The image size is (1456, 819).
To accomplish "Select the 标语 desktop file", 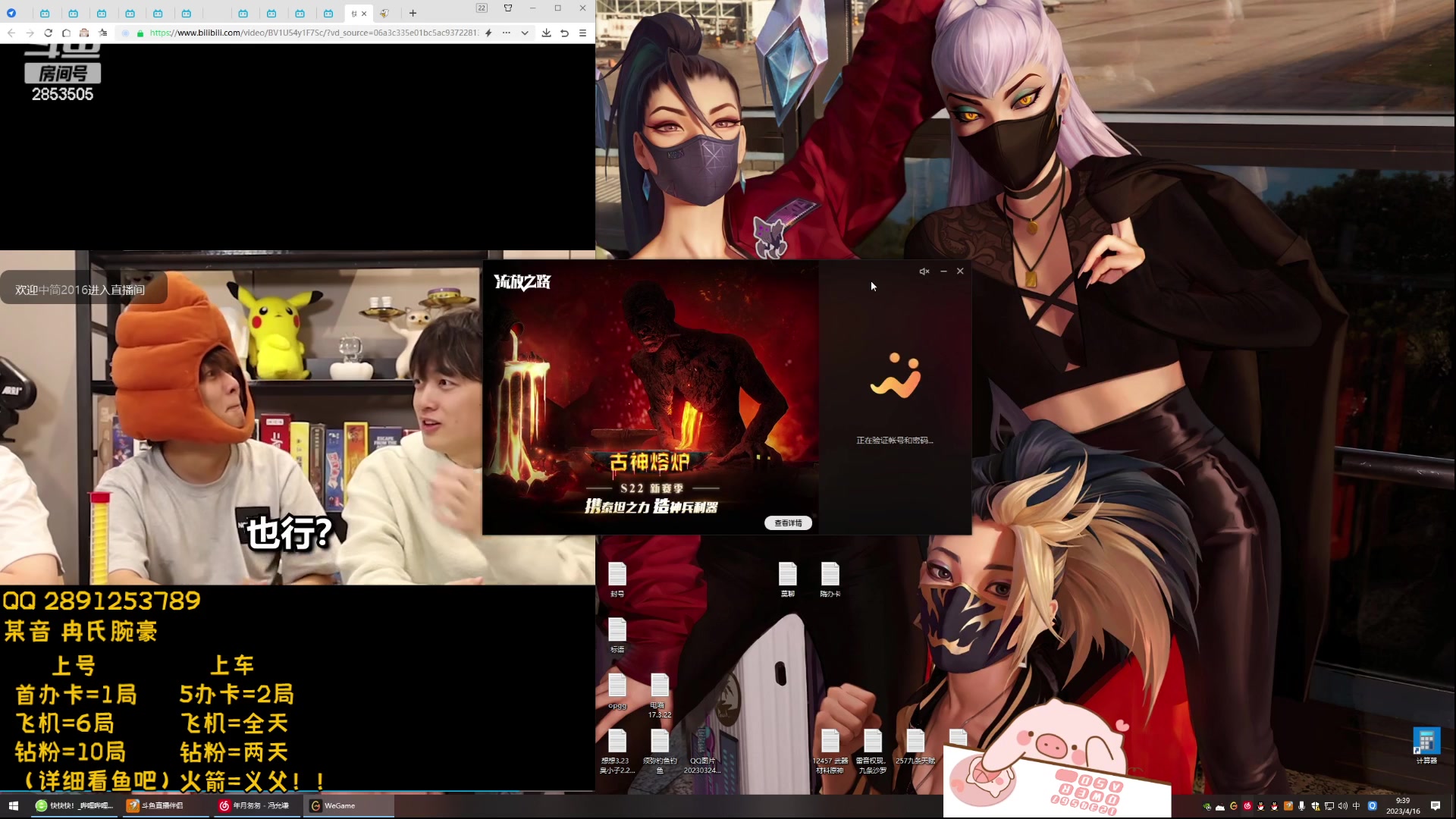I will coord(617,635).
